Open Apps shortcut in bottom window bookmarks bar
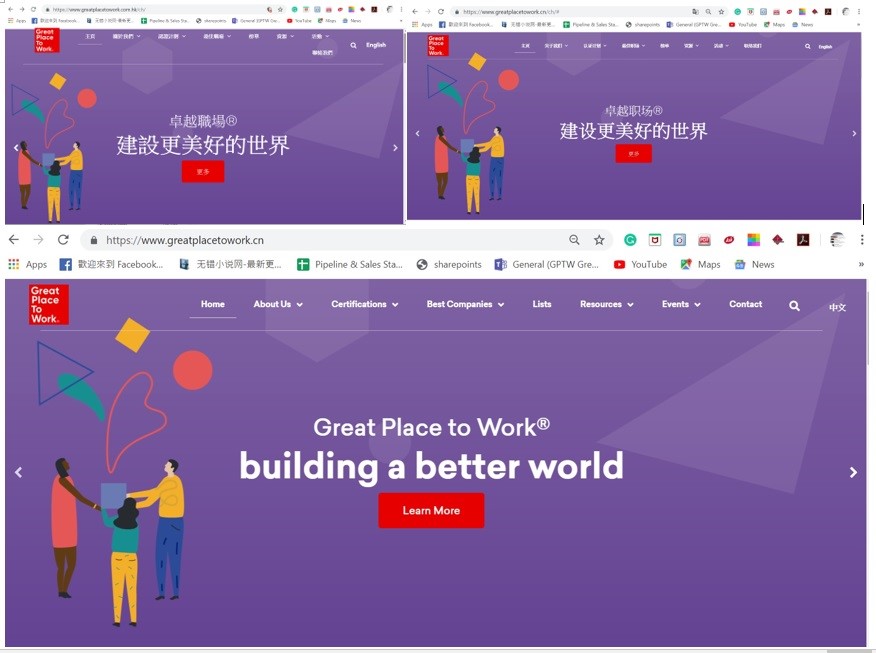876x653 pixels. [x=27, y=264]
